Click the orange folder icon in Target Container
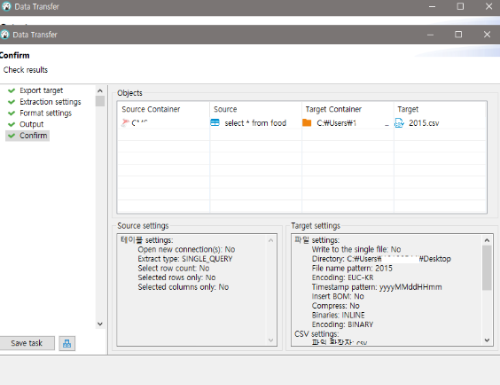Image resolution: width=500 pixels, height=385 pixels. tap(307, 123)
